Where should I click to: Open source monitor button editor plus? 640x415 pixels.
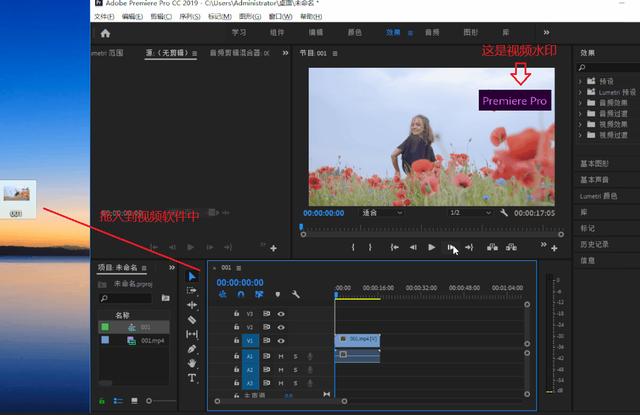click(273, 248)
